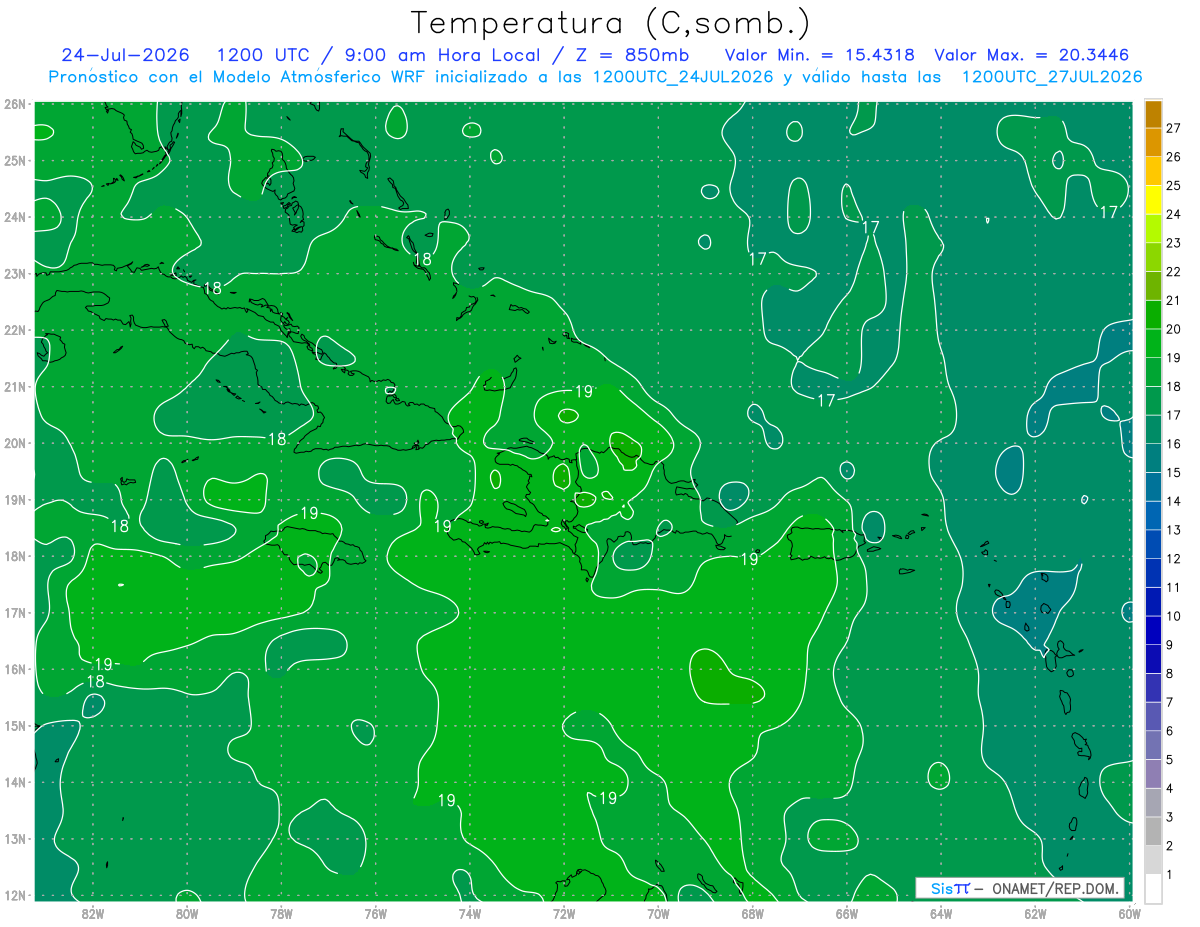Click the "74W" longitude axis label
Image resolution: width=1200 pixels, height=927 pixels.
coord(470,913)
